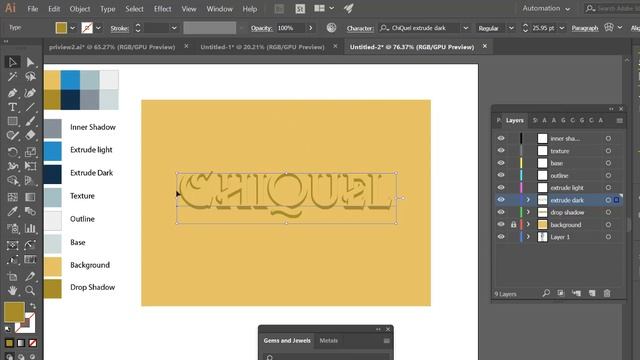
Task: Click the Drop Shadow gold swatch
Action: 53,289
